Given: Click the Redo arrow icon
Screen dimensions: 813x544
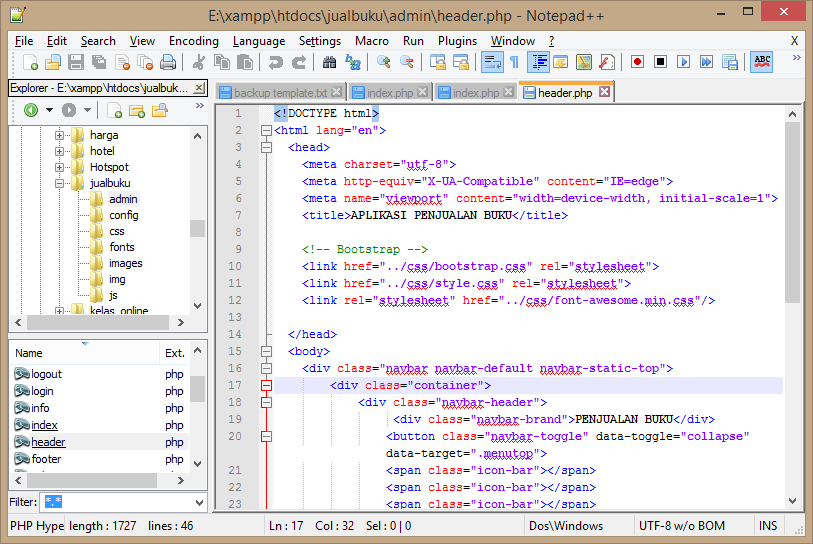Looking at the screenshot, I should tap(299, 62).
